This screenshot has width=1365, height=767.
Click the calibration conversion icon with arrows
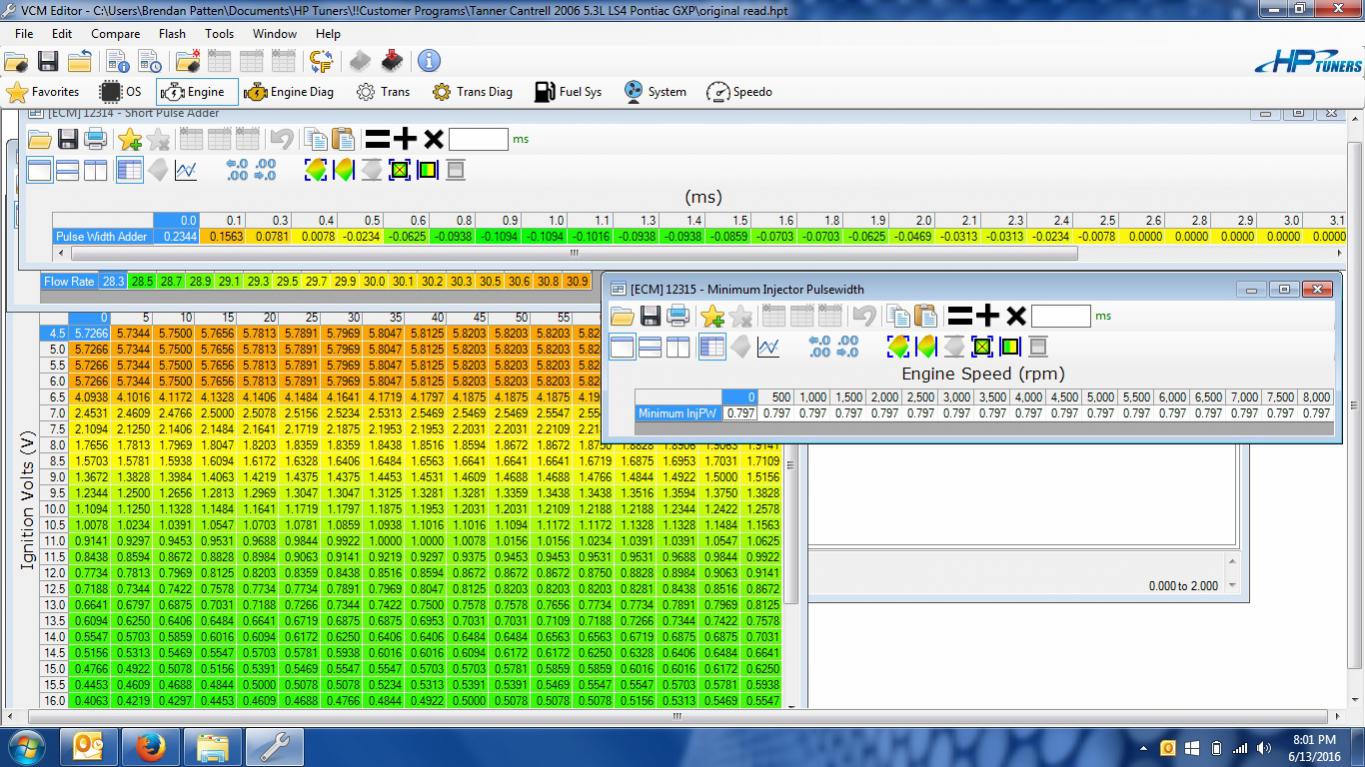pyautogui.click(x=321, y=61)
